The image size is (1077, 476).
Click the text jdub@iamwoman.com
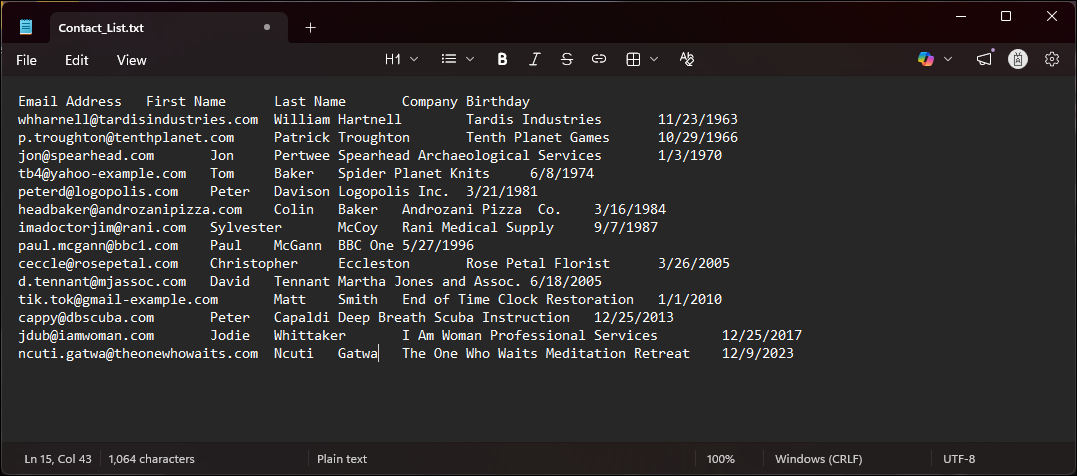point(86,336)
